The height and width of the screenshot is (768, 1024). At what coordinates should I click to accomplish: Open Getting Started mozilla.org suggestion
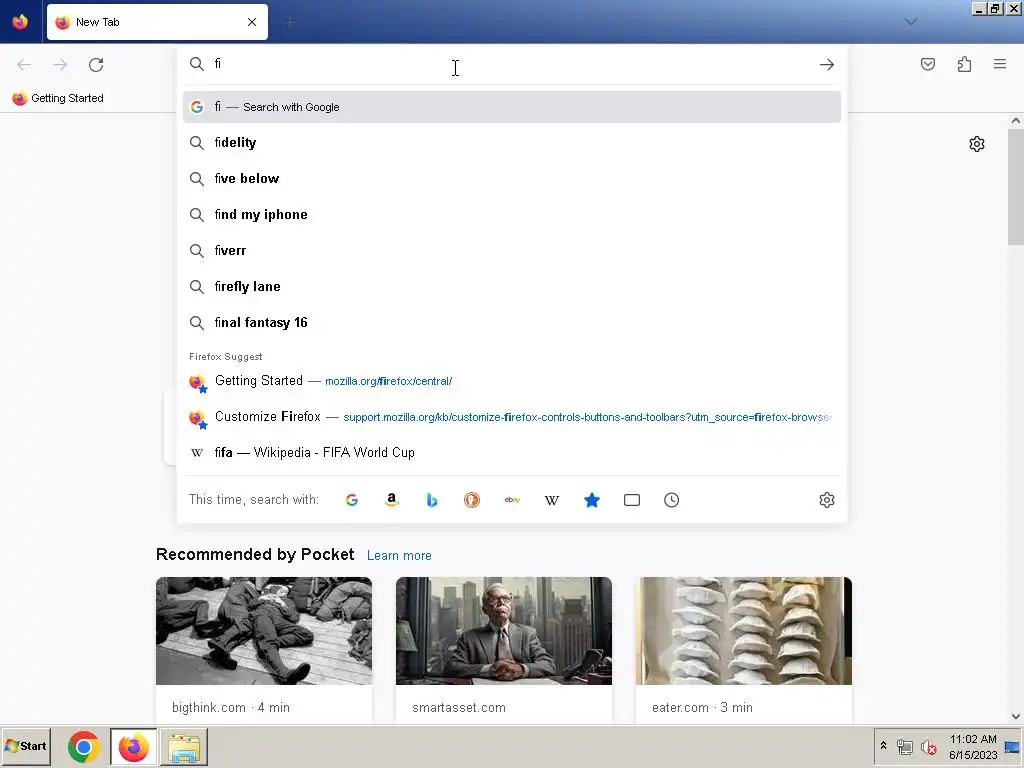tap(512, 381)
